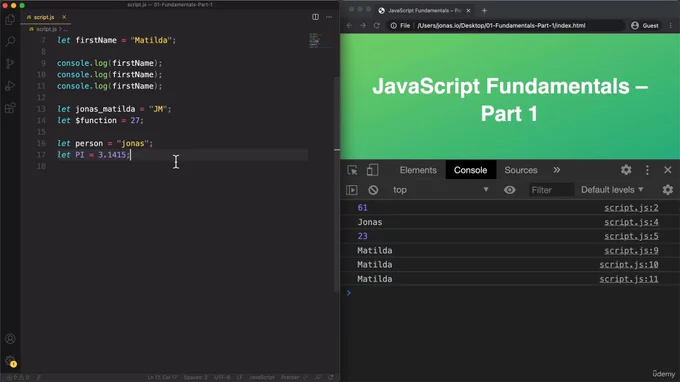Screen dimensions: 680x382
Task: Split the editor to the right
Action: (315, 17)
